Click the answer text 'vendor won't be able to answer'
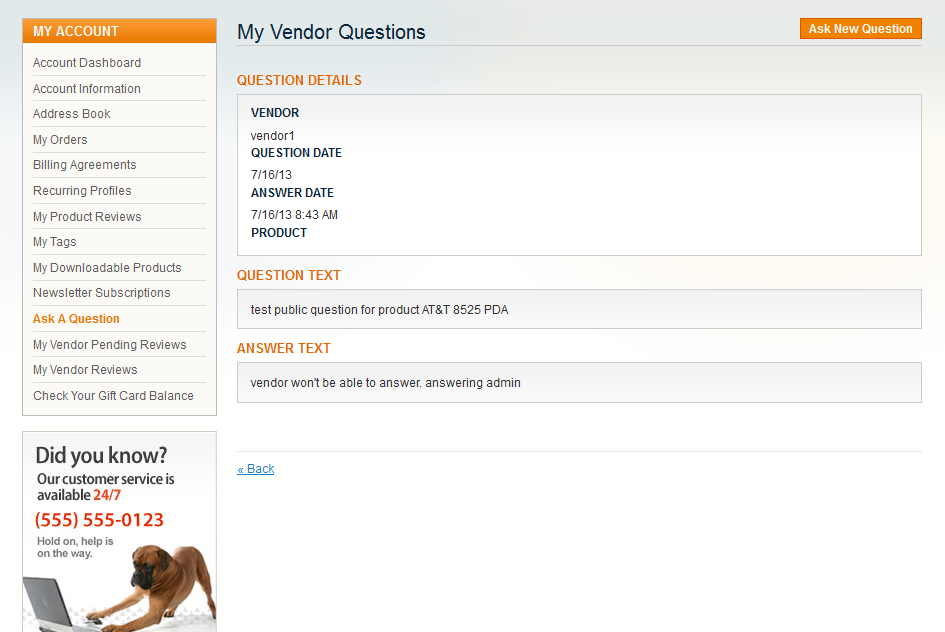The image size is (945, 632). 385,383
